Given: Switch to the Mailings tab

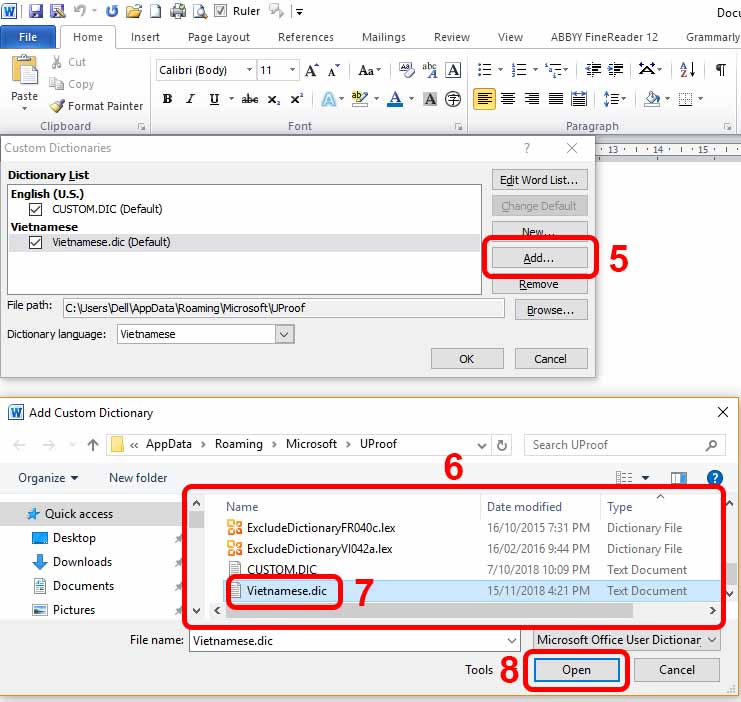Looking at the screenshot, I should coord(384,37).
